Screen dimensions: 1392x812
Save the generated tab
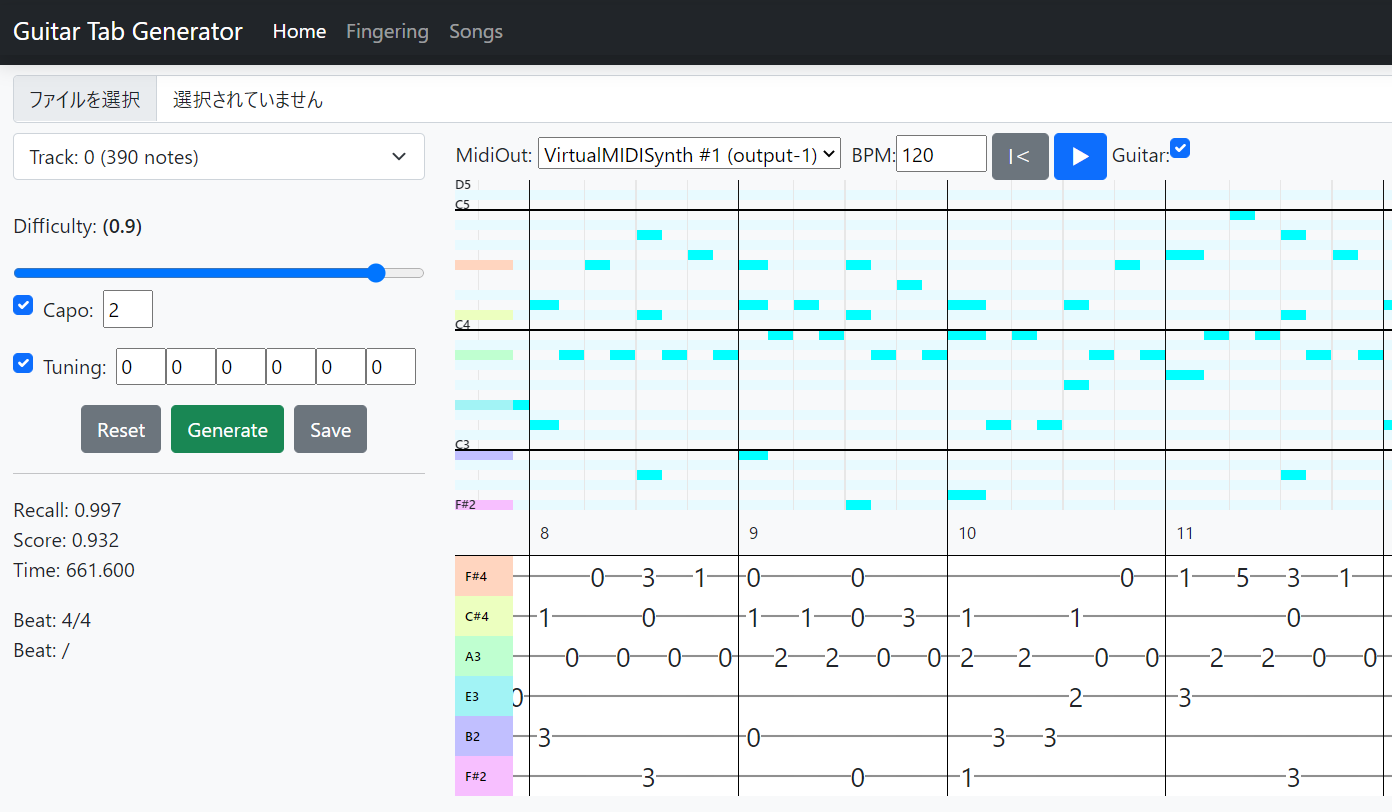pos(330,428)
